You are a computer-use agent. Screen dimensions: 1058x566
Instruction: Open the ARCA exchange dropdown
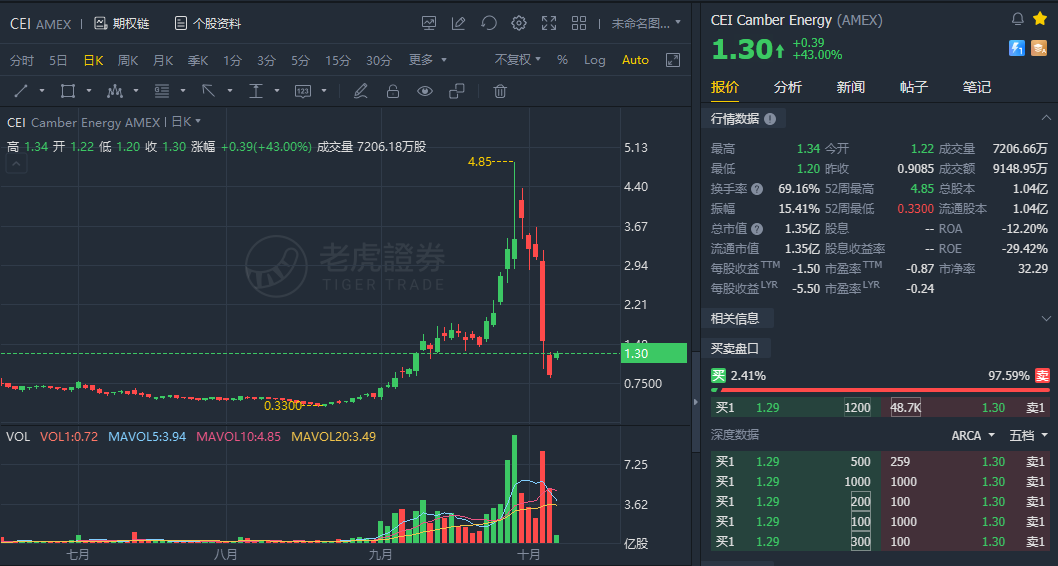click(x=973, y=436)
